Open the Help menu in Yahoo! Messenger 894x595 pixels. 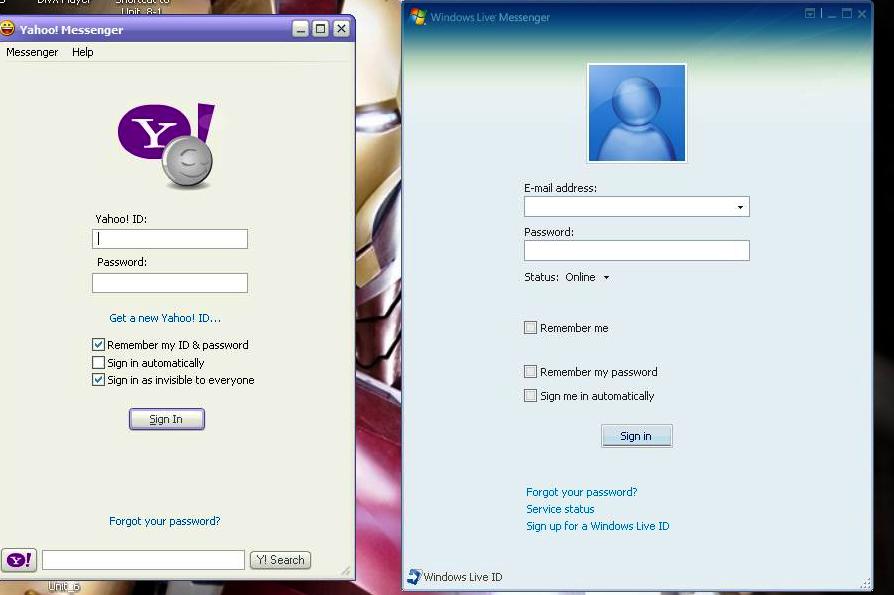tap(83, 52)
